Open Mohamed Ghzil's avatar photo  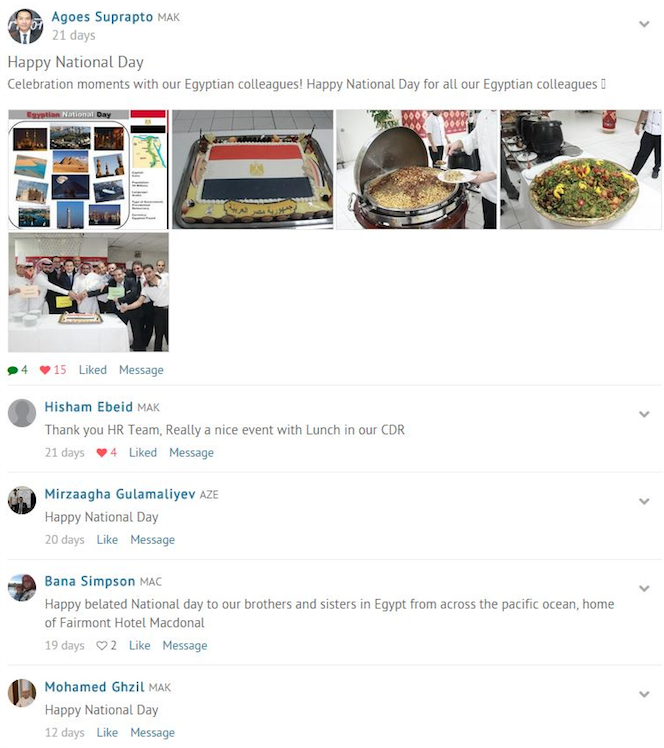click(x=22, y=693)
